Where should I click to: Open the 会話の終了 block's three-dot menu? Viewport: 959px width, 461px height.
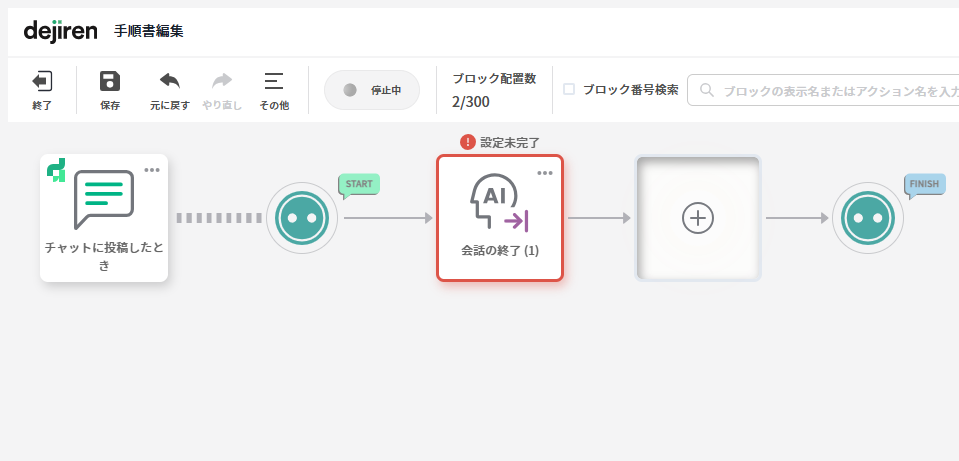(545, 173)
